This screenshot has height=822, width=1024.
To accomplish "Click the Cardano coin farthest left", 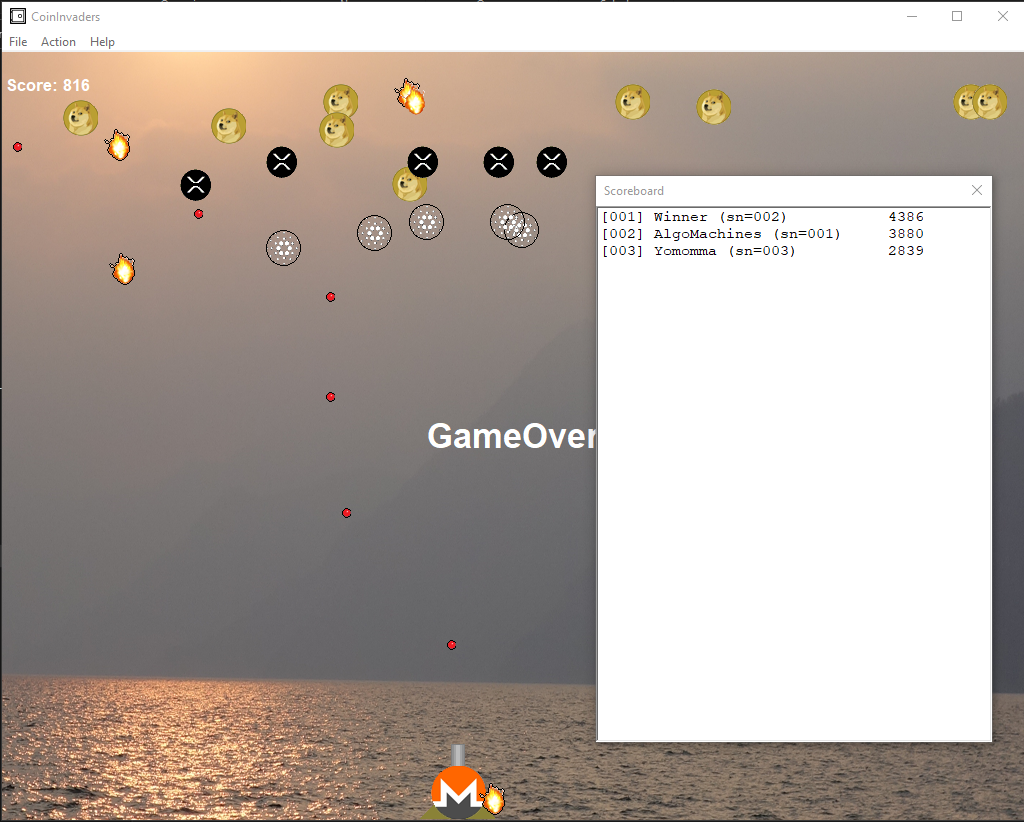I will pyautogui.click(x=283, y=248).
